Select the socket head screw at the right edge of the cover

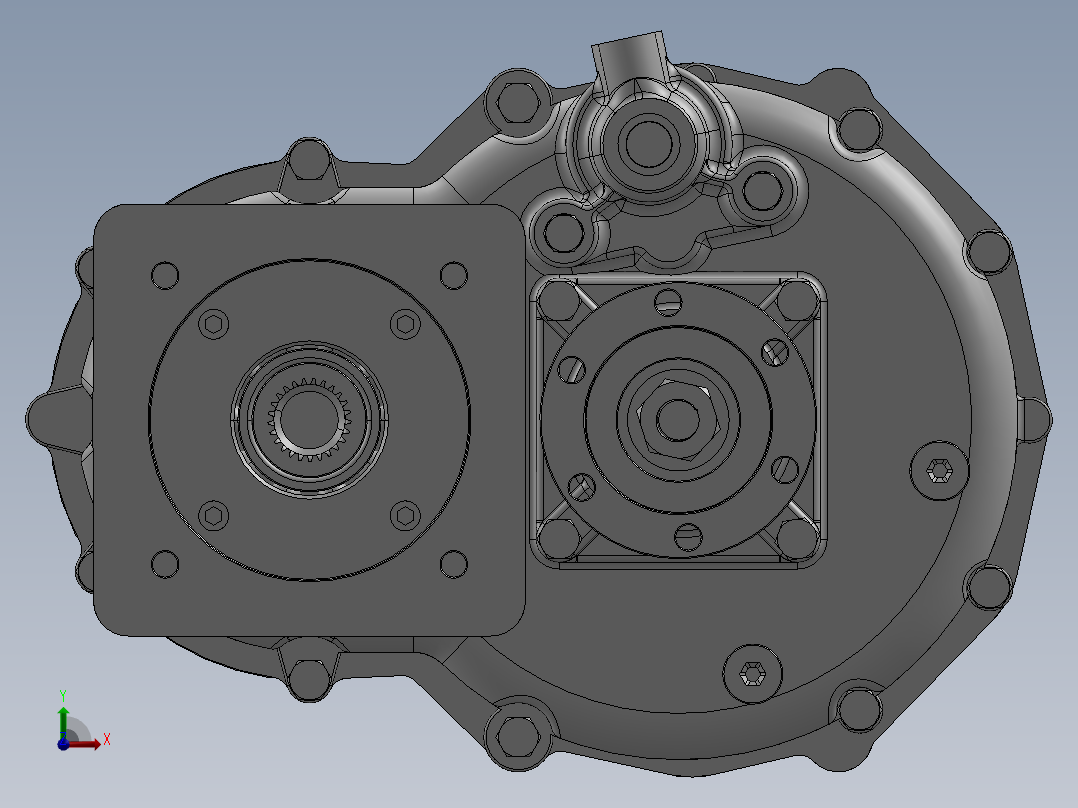pos(939,471)
